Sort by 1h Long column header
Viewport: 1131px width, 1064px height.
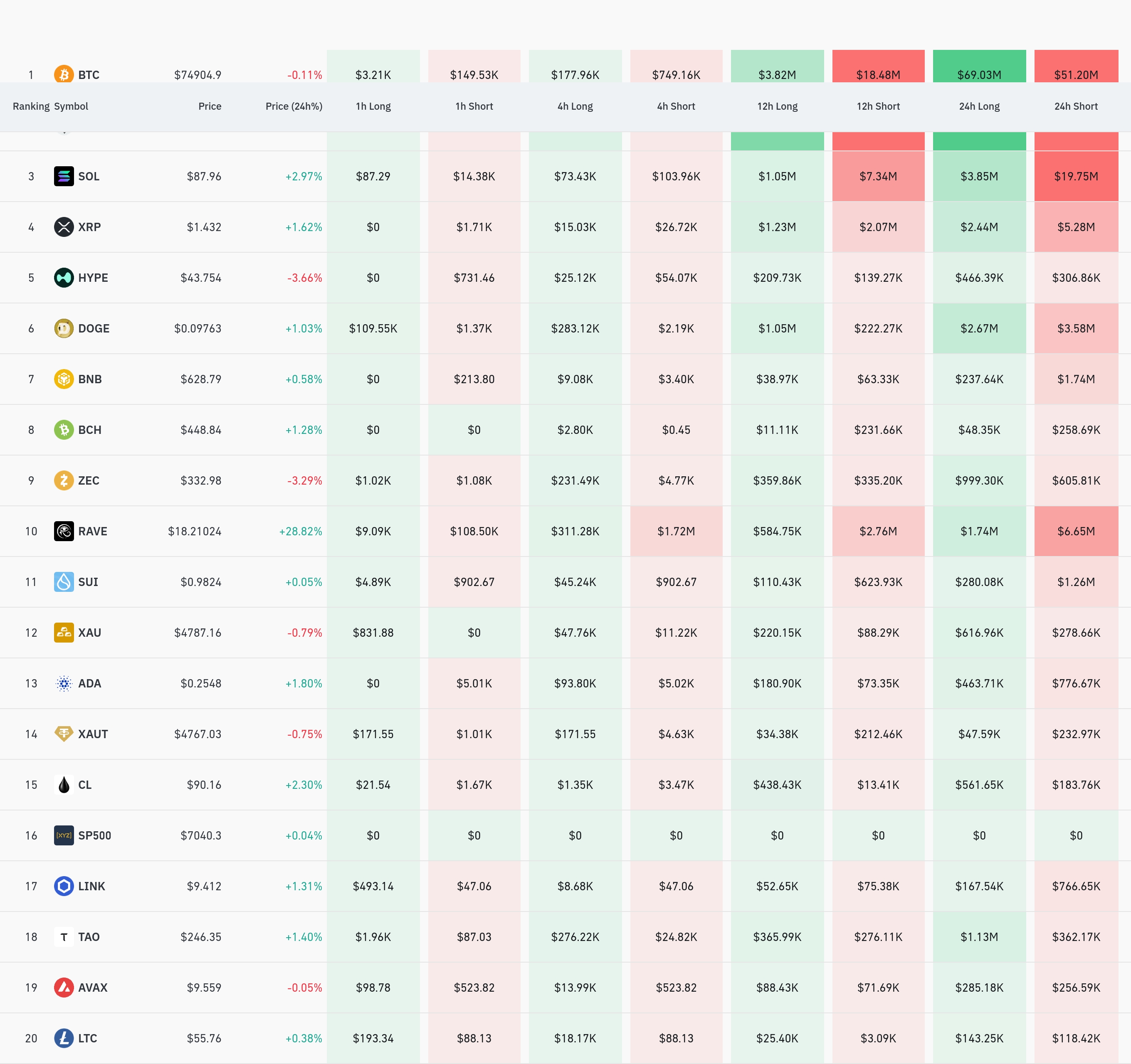tap(373, 106)
